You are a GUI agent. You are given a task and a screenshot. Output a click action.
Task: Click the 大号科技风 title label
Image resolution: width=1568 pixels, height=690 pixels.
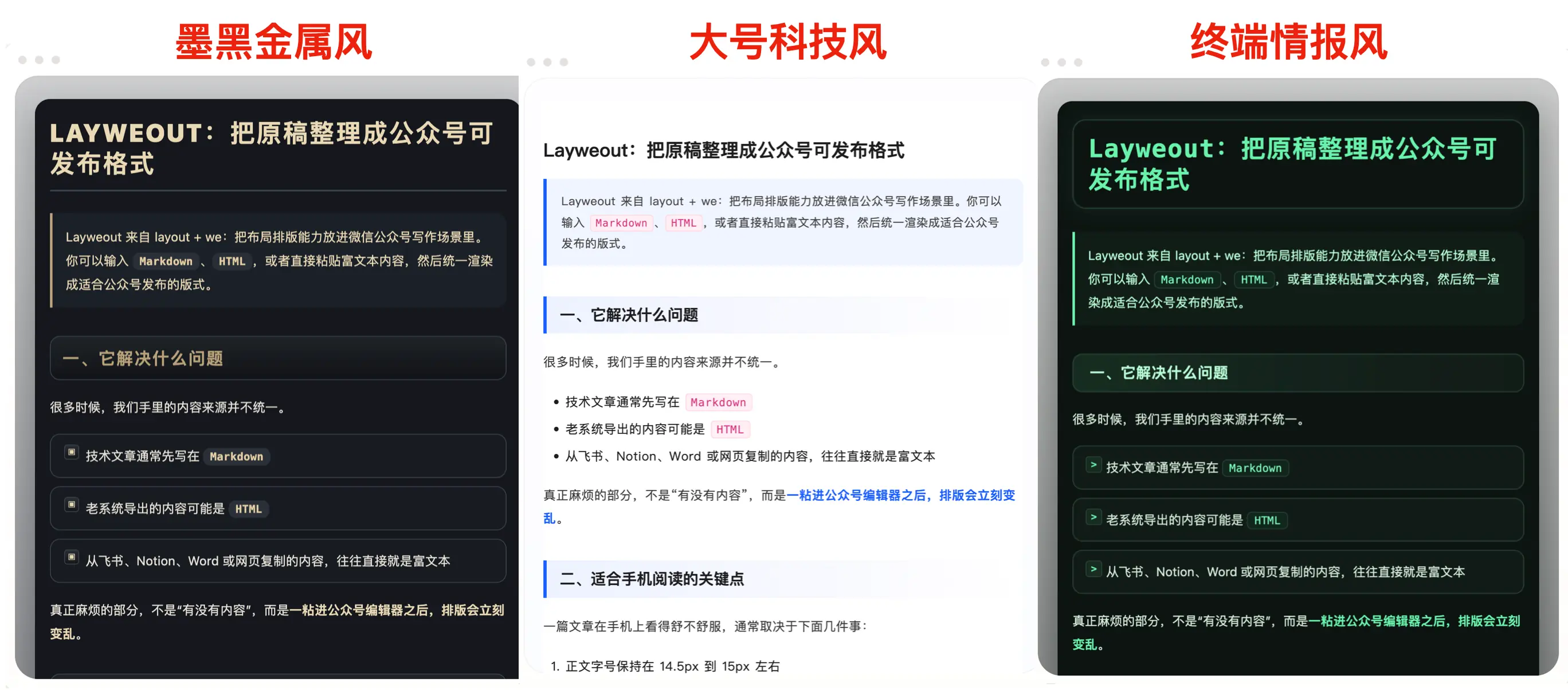pyautogui.click(x=787, y=41)
